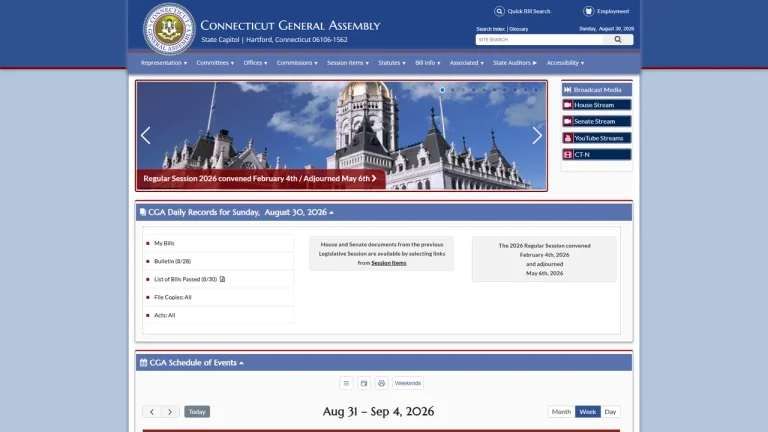Follow Session Items link in notice
This screenshot has height=432, width=768.
tap(389, 263)
